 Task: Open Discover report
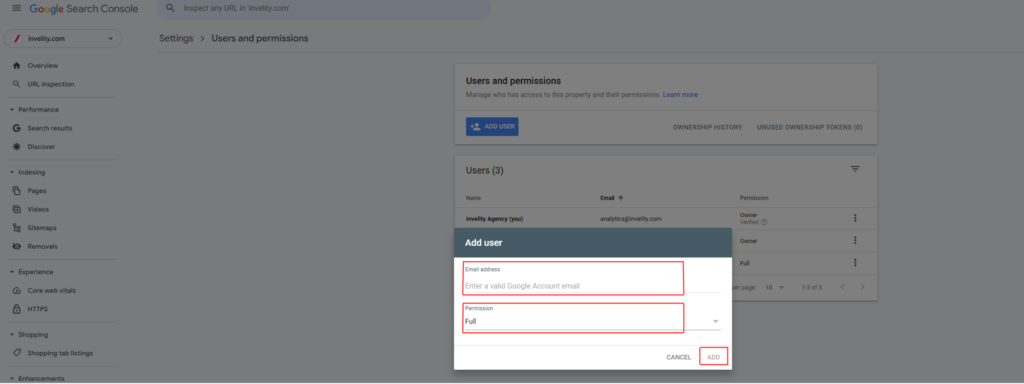[x=41, y=147]
